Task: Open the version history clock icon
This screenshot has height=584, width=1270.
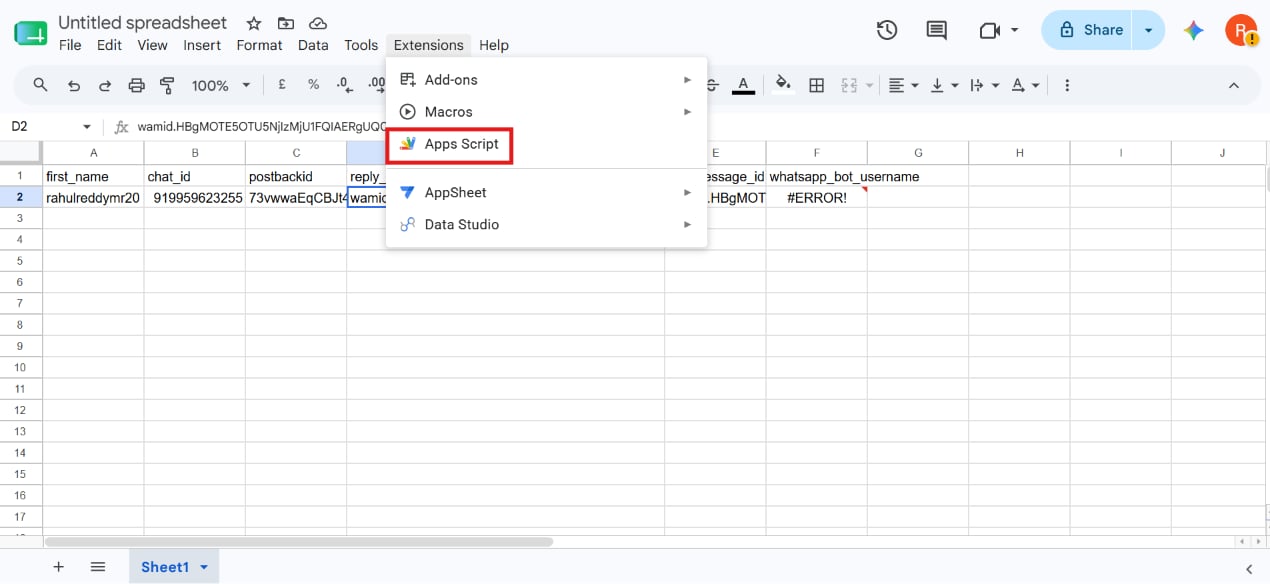Action: point(887,30)
